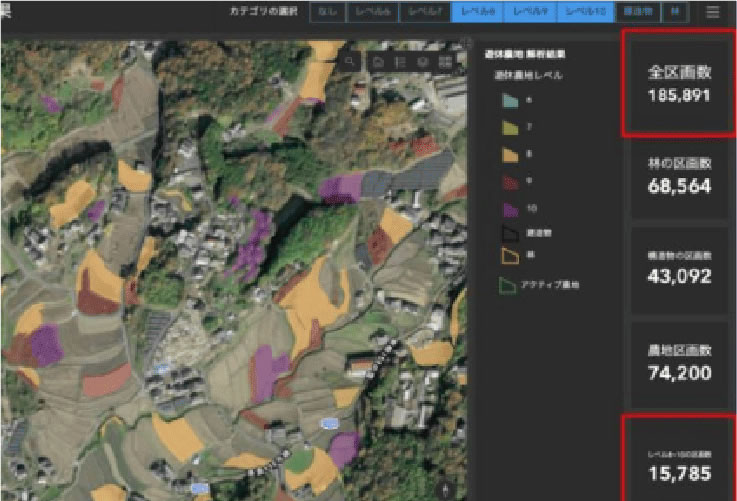The image size is (737, 501).
Task: Click the teal level 6 legend symbol
Action: point(508,100)
